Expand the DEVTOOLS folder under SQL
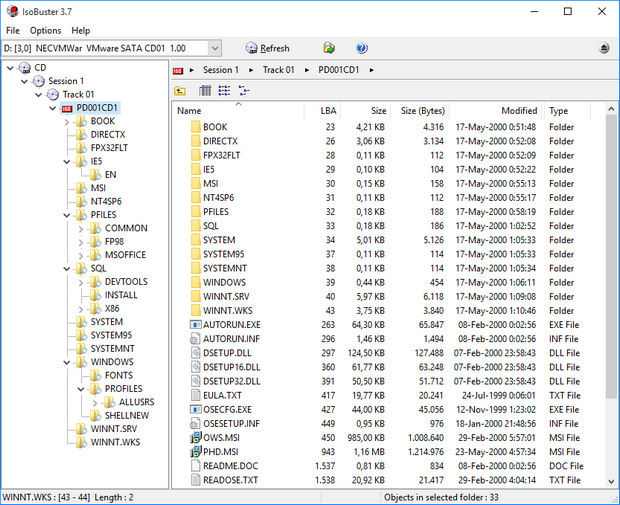620x505 pixels. coord(81,282)
